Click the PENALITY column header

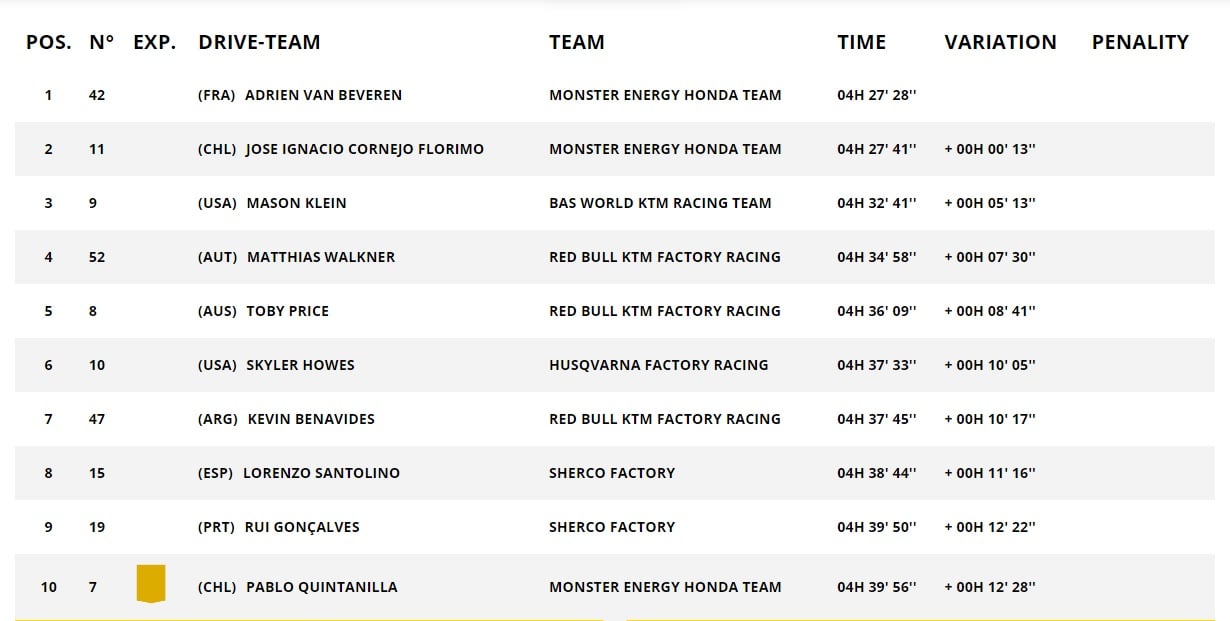1140,42
